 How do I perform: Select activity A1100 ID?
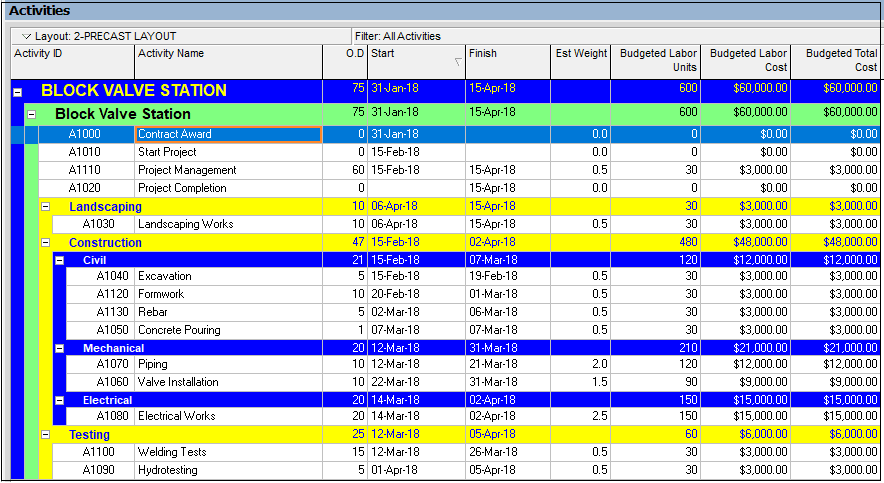98,452
